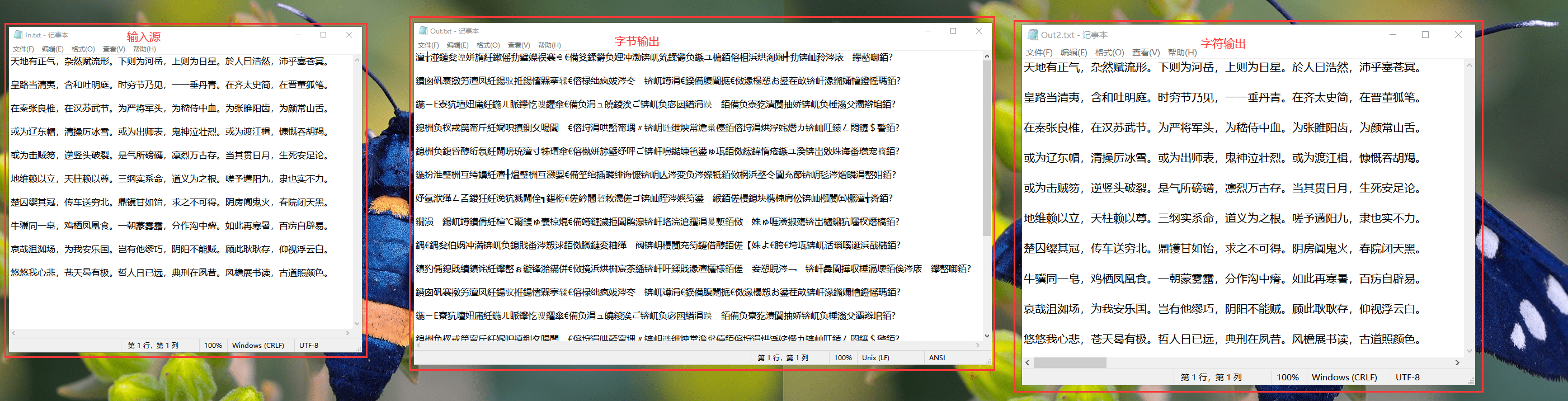Image resolution: width=1568 pixels, height=401 pixels.
Task: Open 文件(F) menu in In.txt Notepad
Action: click(x=23, y=49)
